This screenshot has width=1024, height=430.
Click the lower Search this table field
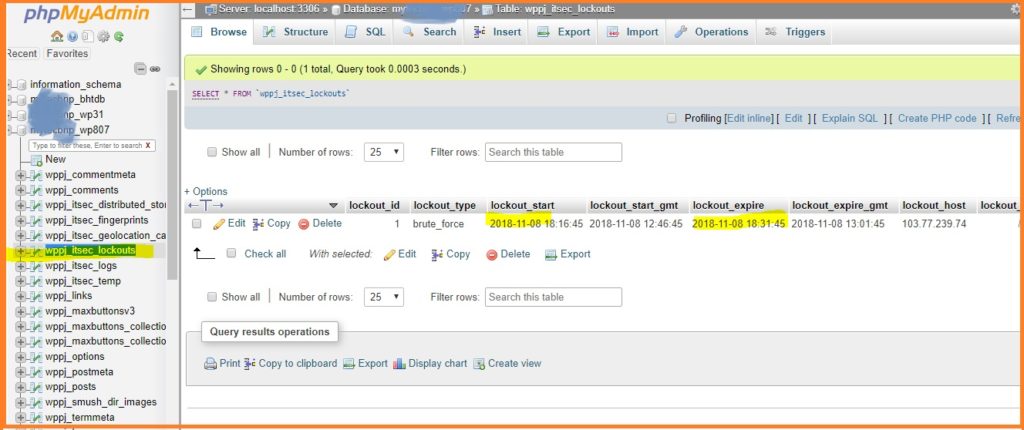pyautogui.click(x=553, y=297)
